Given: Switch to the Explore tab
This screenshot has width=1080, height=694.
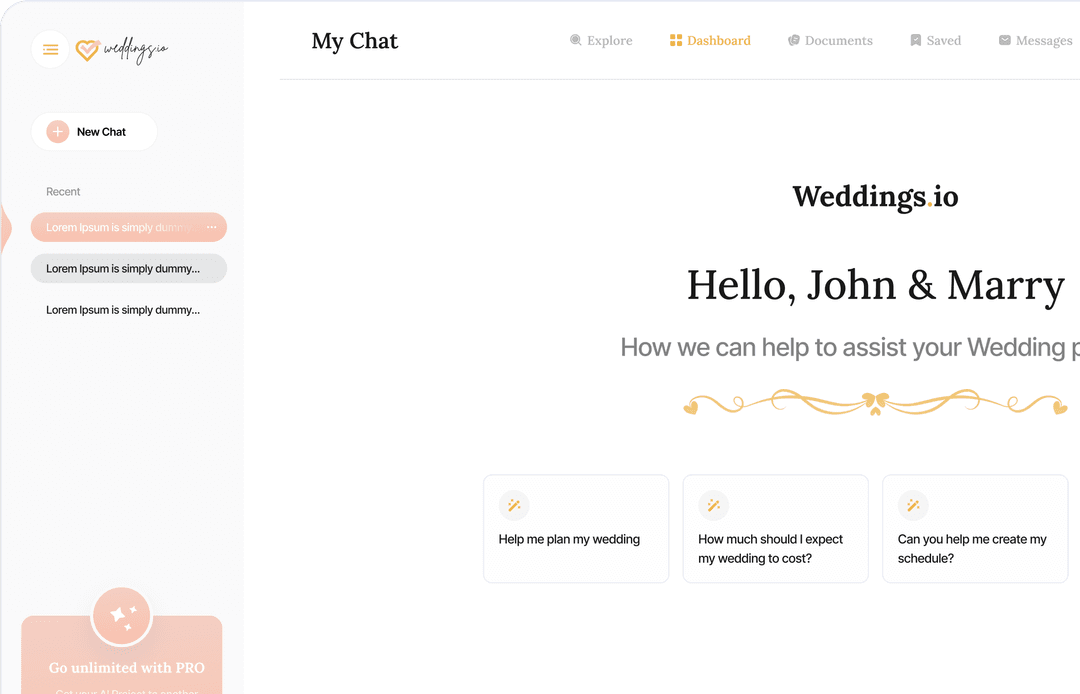Looking at the screenshot, I should tap(601, 40).
